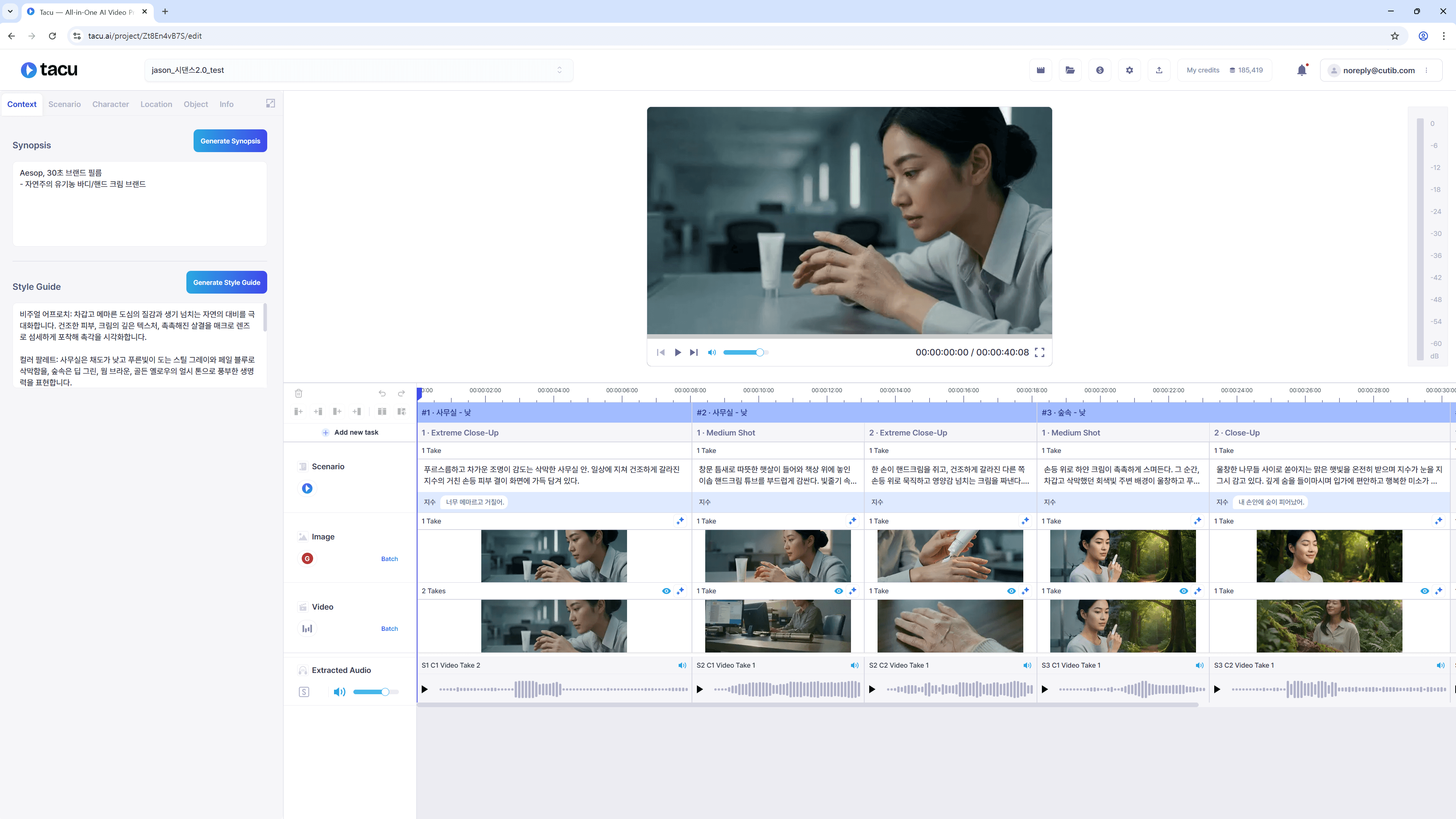Mute S2 C2 Video Take 1 audio

coord(1027,665)
